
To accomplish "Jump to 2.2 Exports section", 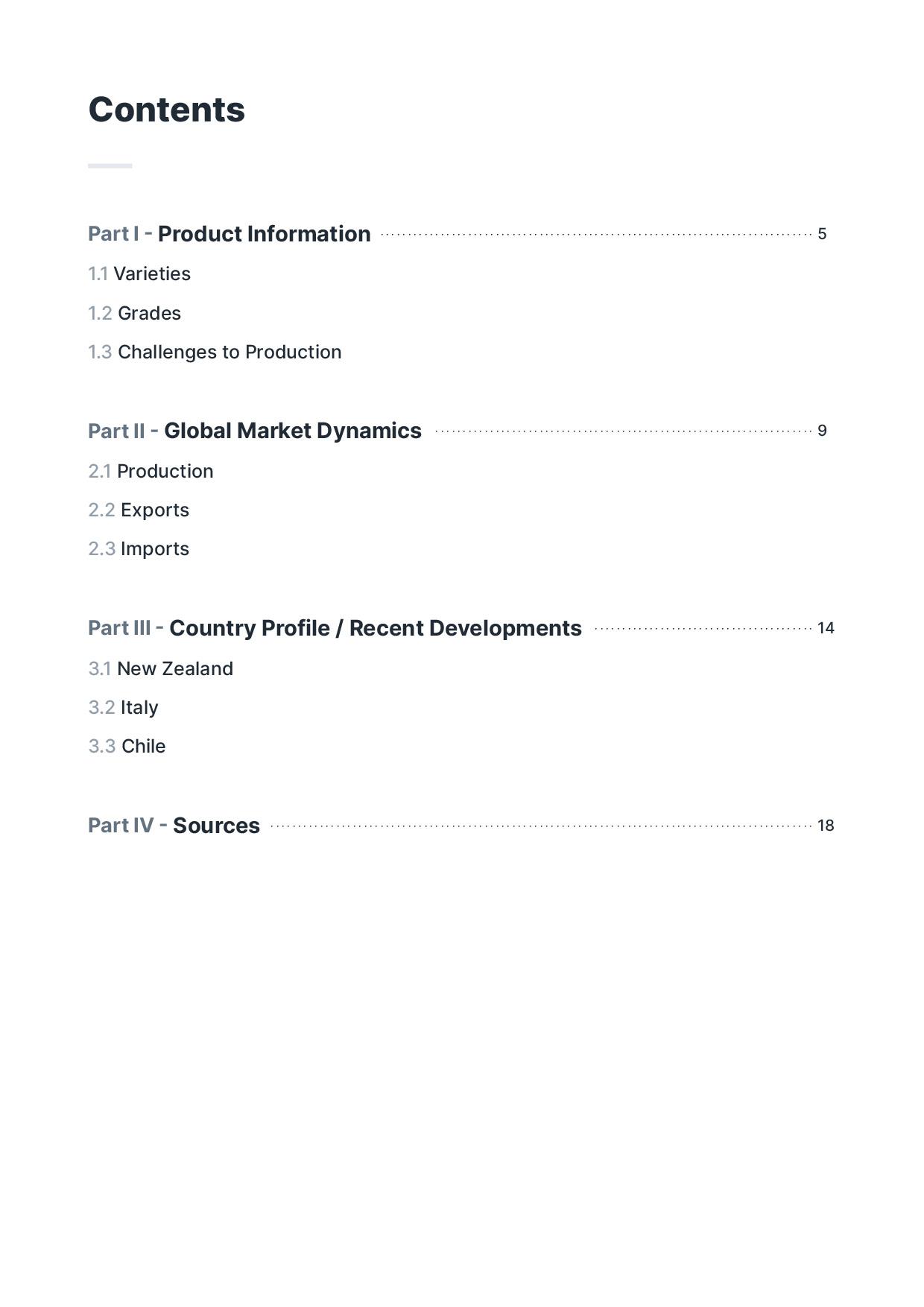I will [139, 510].
